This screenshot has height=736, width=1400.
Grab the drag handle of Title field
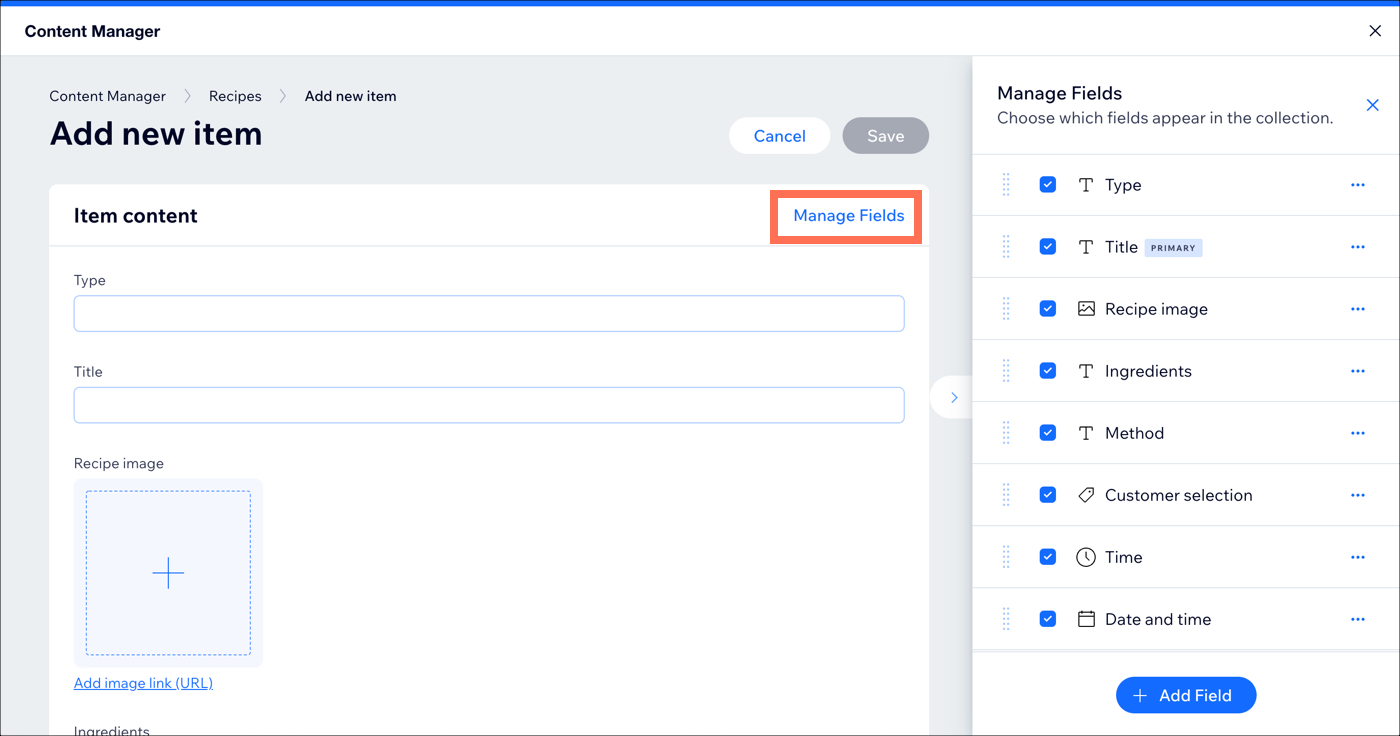coord(1006,247)
